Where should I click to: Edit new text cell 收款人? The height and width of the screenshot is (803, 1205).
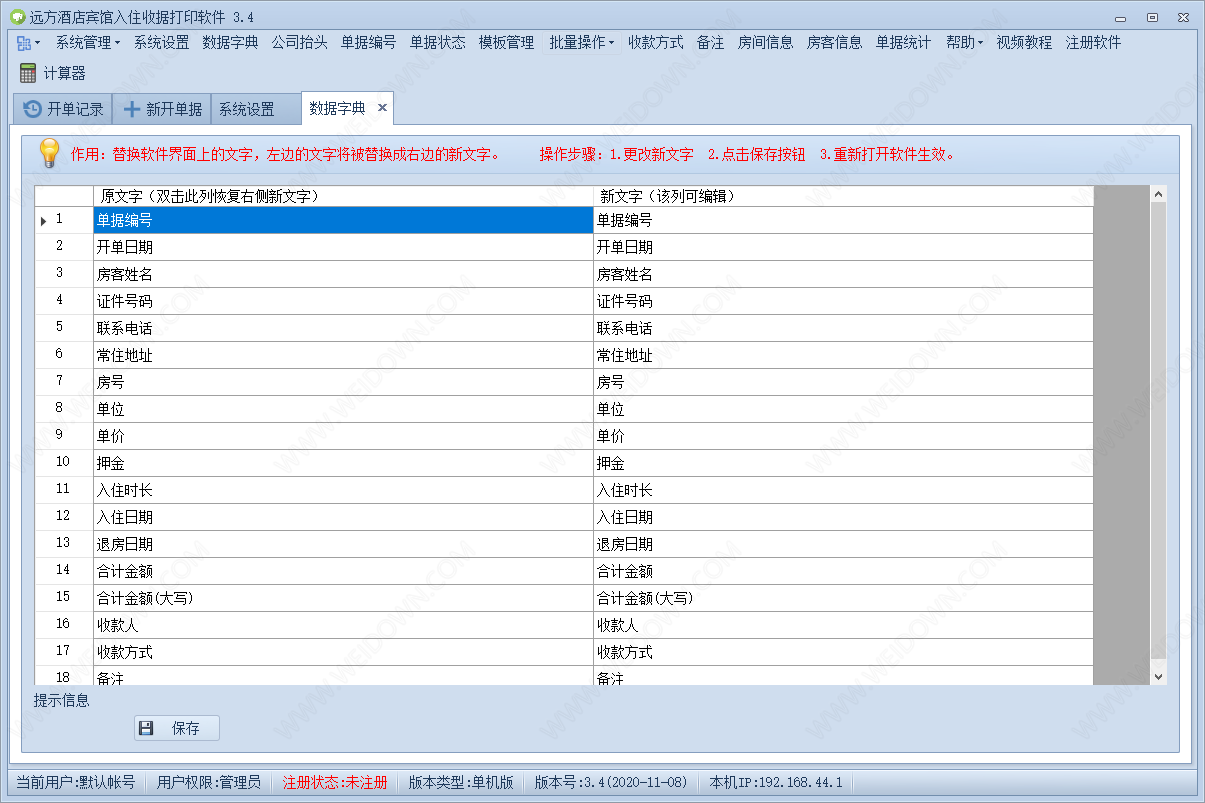coord(843,625)
